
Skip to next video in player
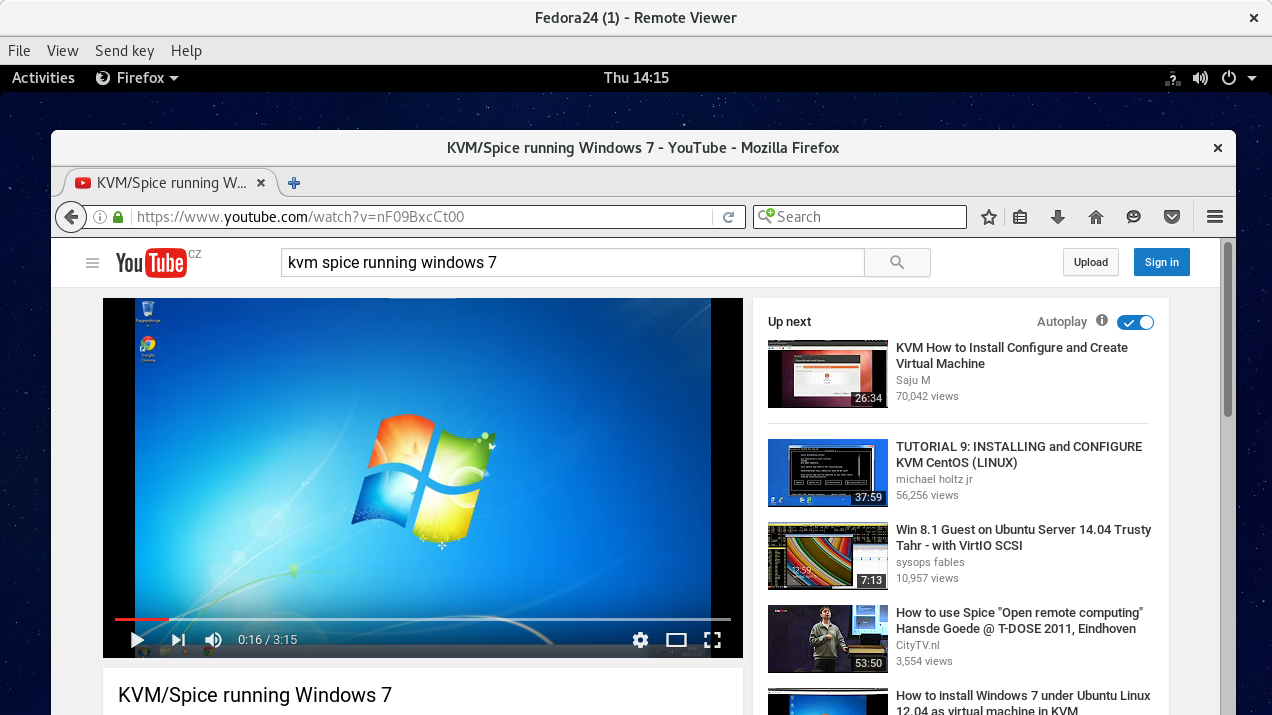click(x=178, y=640)
